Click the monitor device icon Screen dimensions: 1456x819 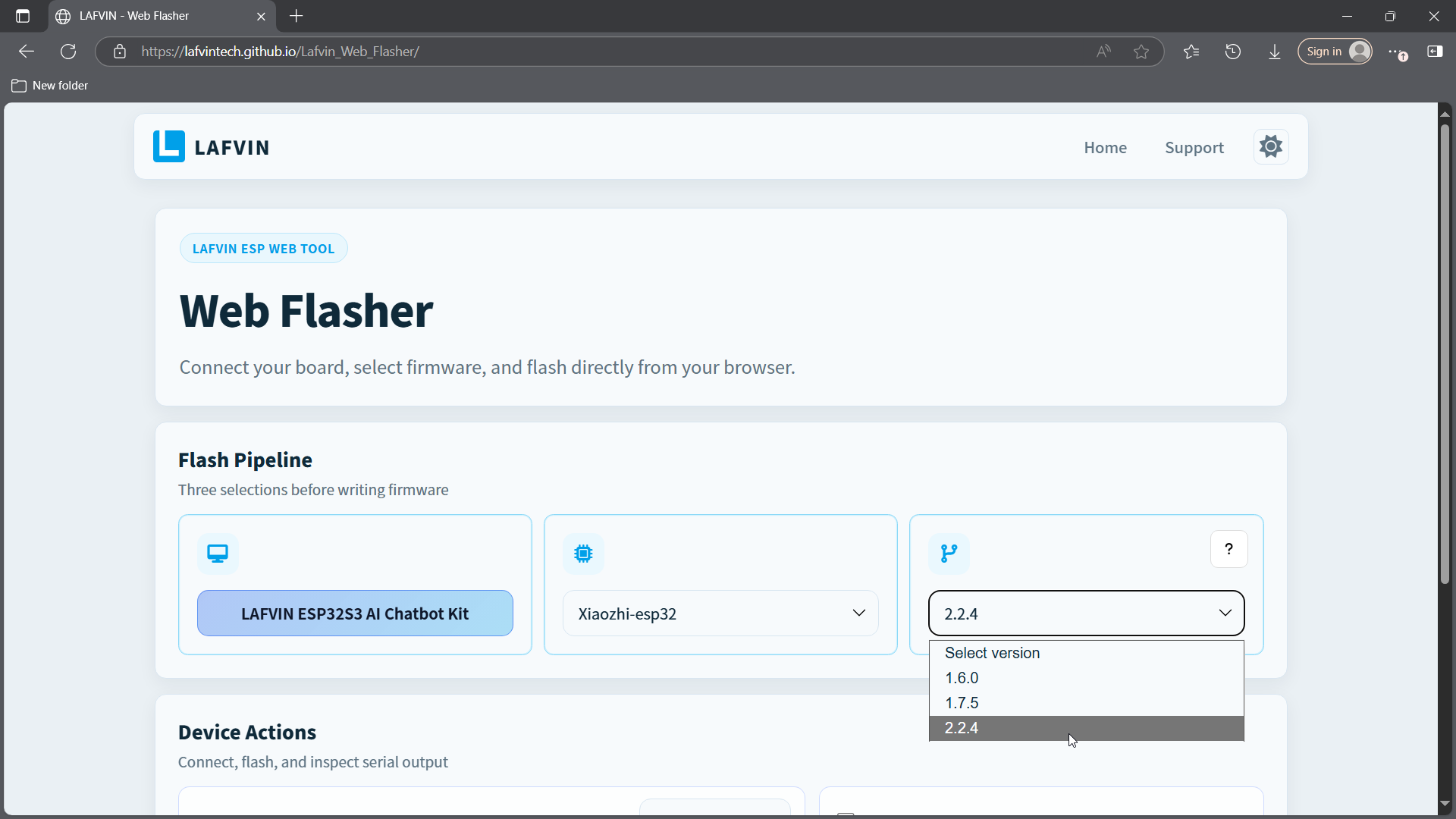218,554
